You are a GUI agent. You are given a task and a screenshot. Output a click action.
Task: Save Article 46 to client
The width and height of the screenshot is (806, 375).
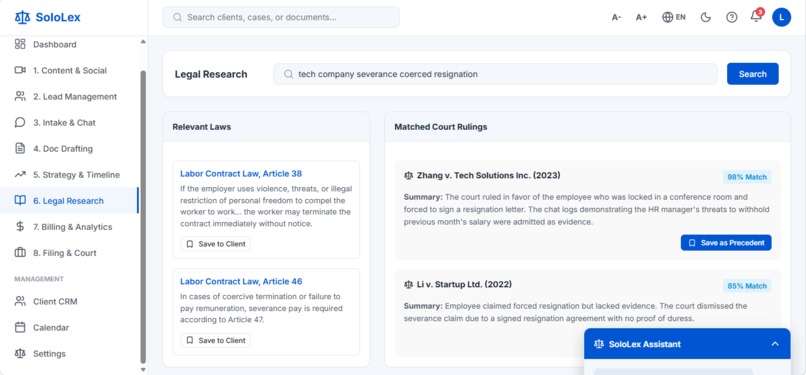point(215,340)
